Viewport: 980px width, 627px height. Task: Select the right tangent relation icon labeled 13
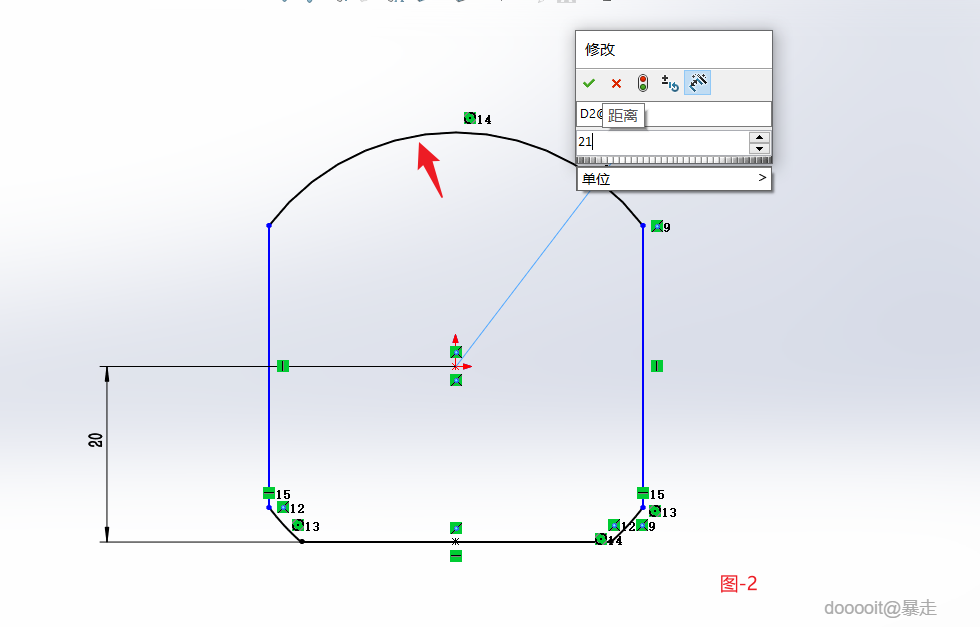655,511
